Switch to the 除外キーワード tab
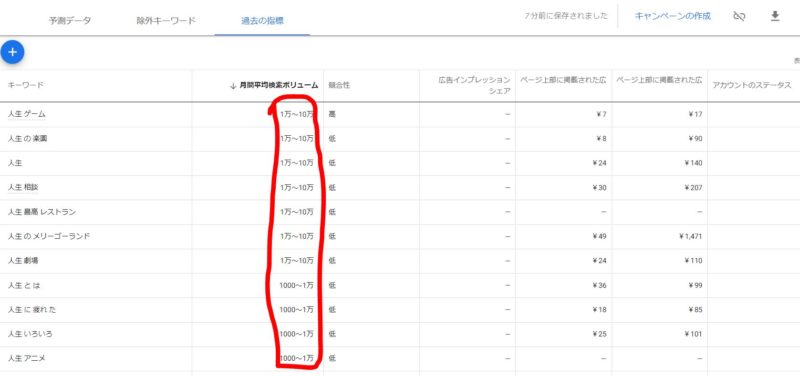The image size is (800, 376). [166, 21]
